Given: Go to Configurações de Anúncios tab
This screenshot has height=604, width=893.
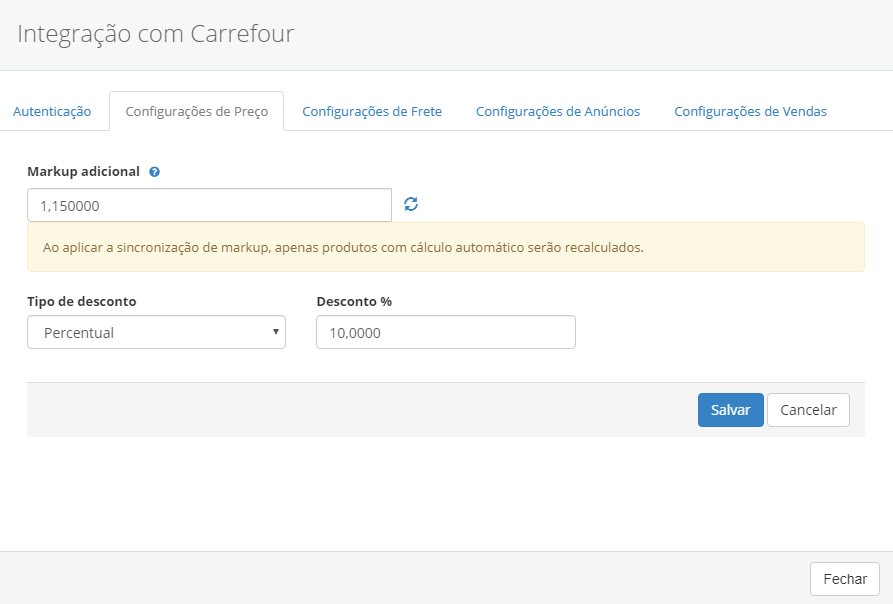Looking at the screenshot, I should click(x=558, y=111).
